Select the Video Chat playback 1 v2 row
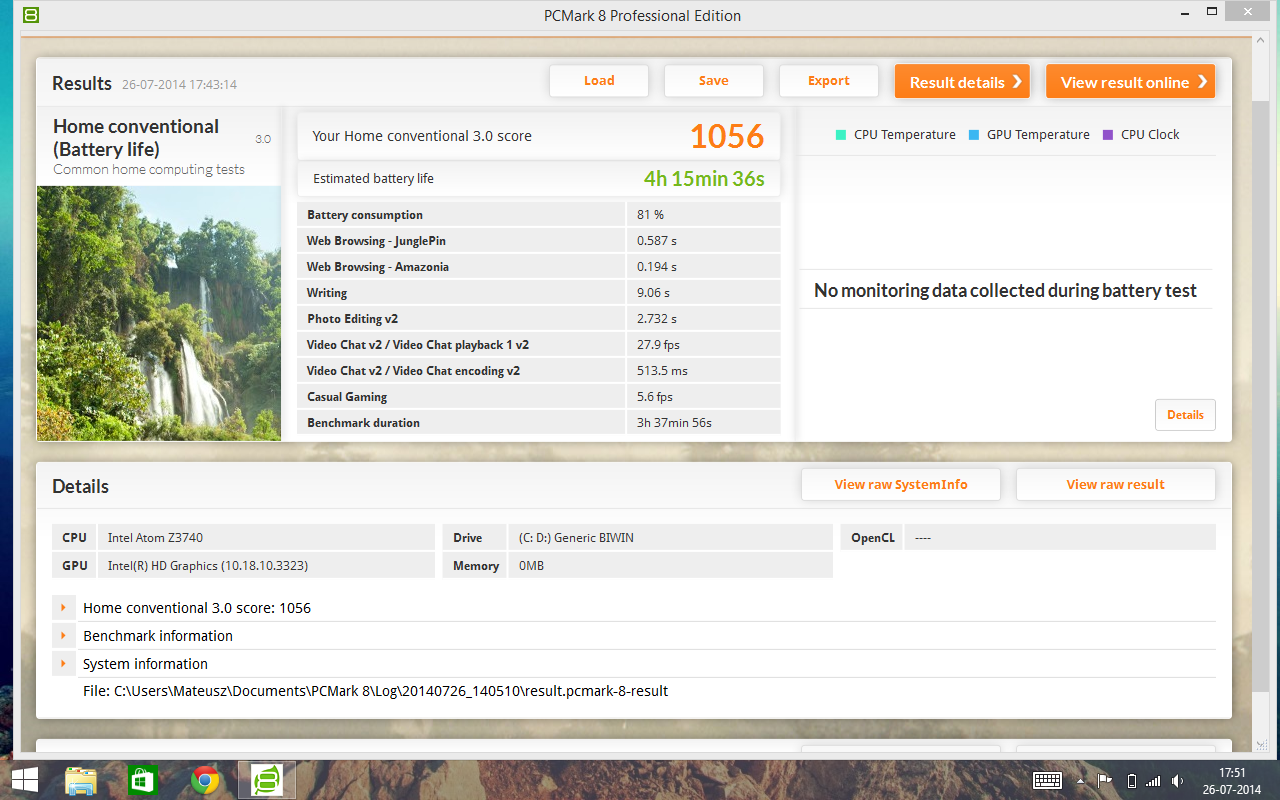Viewport: 1280px width, 800px height. pyautogui.click(x=539, y=345)
